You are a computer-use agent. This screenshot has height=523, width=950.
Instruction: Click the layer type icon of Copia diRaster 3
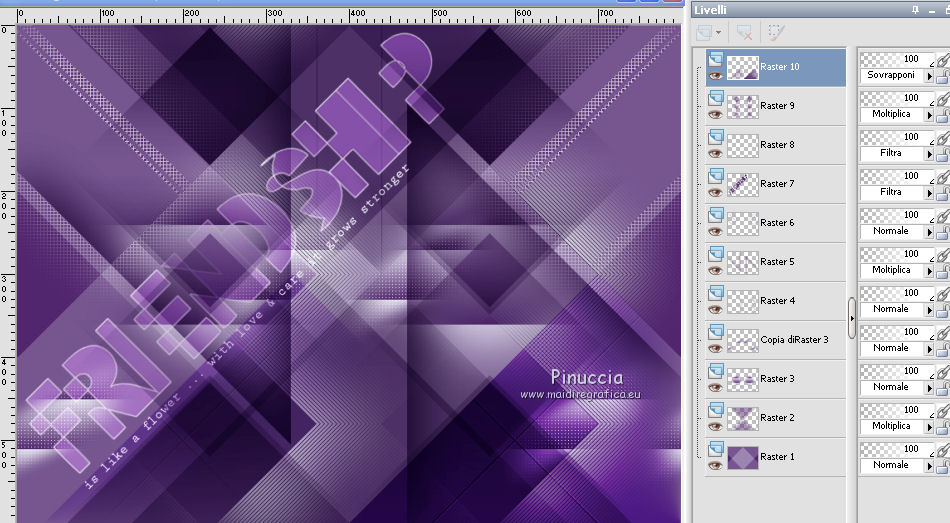coord(716,331)
